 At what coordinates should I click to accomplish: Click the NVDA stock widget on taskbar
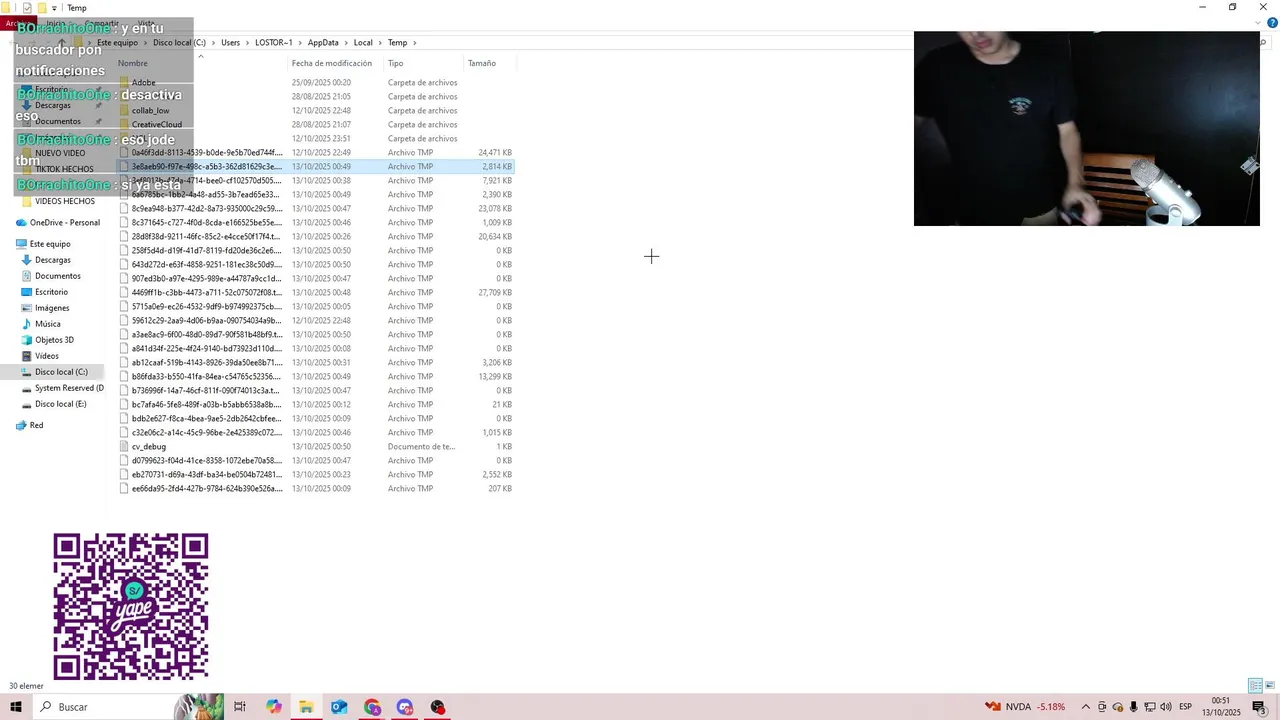1026,707
